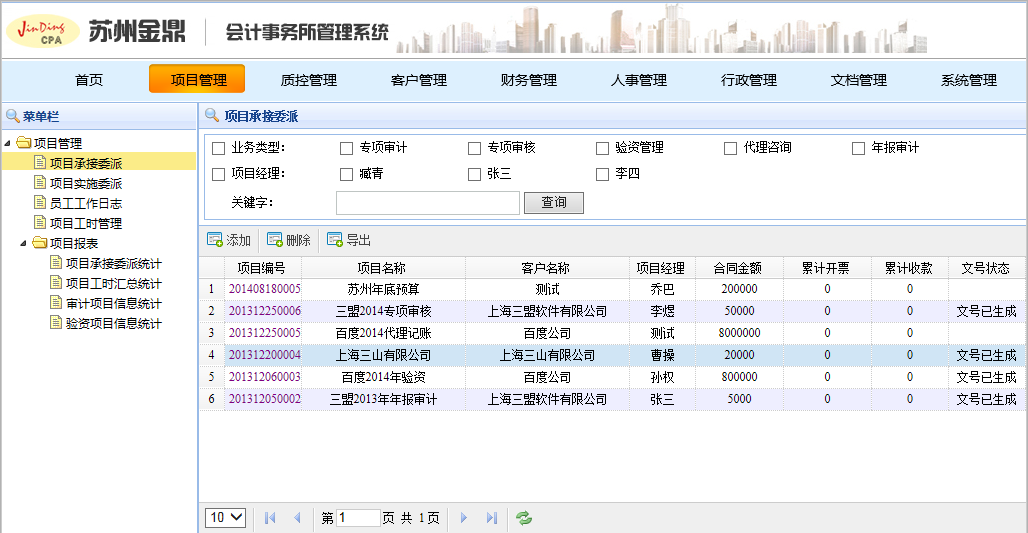Viewport: 1028px width, 533px height.
Task: Click document icon beside 项目承接委派统计
Action: pyautogui.click(x=56, y=262)
